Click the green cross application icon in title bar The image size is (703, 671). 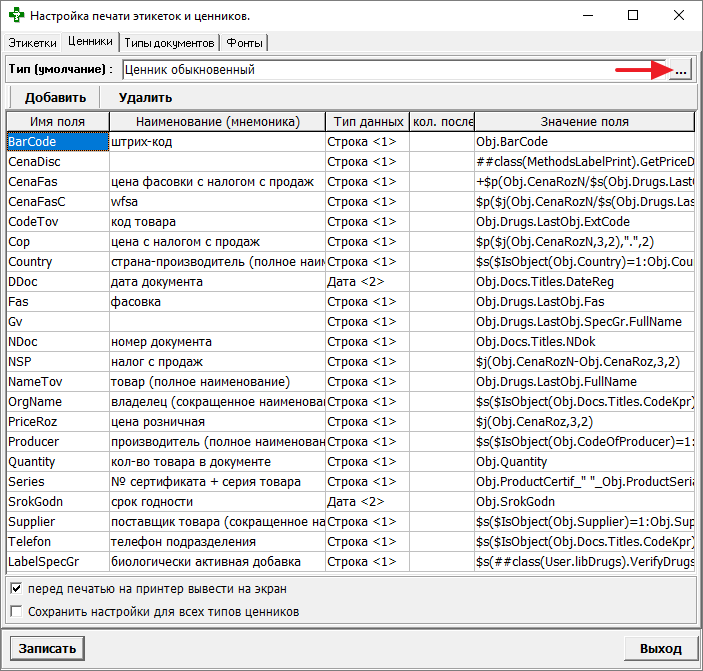(16, 16)
